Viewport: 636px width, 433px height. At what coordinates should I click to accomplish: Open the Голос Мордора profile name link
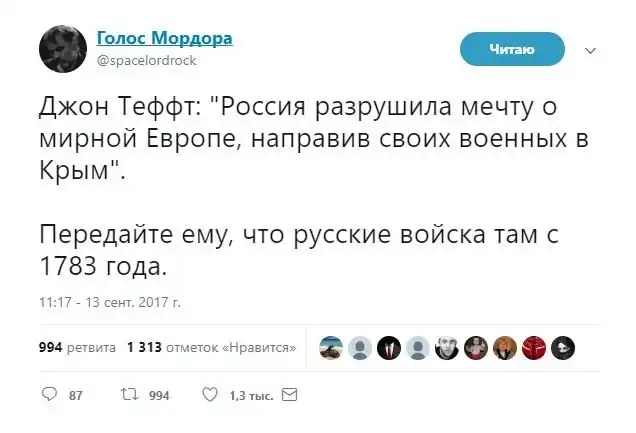point(165,38)
